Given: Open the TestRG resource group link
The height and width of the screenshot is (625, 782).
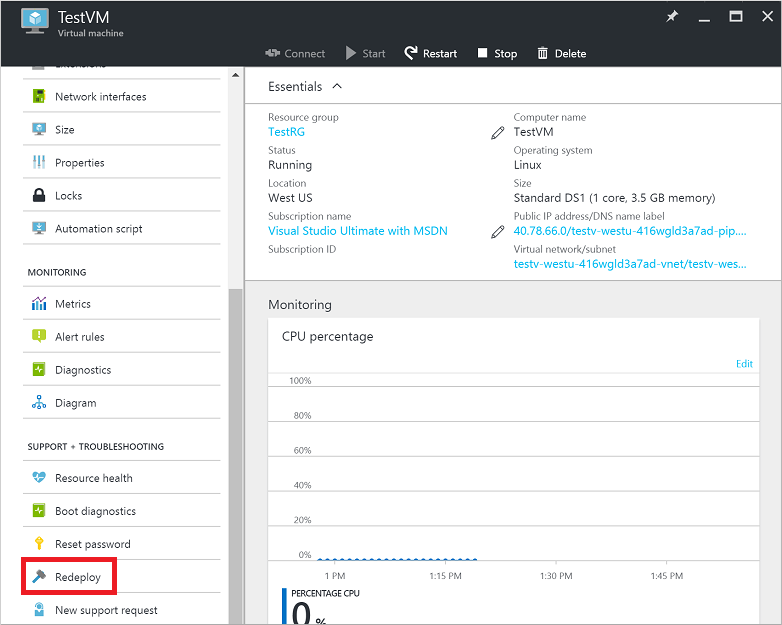Looking at the screenshot, I should coord(286,132).
